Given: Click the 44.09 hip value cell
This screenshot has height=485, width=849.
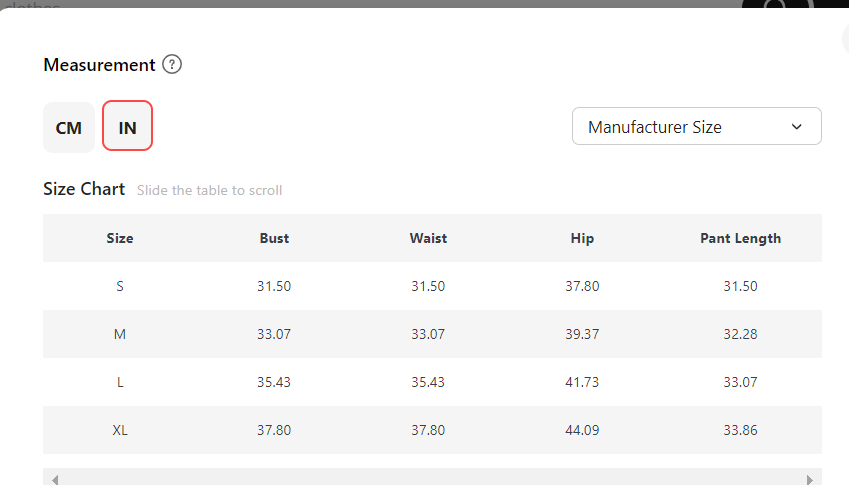Looking at the screenshot, I should point(582,430).
